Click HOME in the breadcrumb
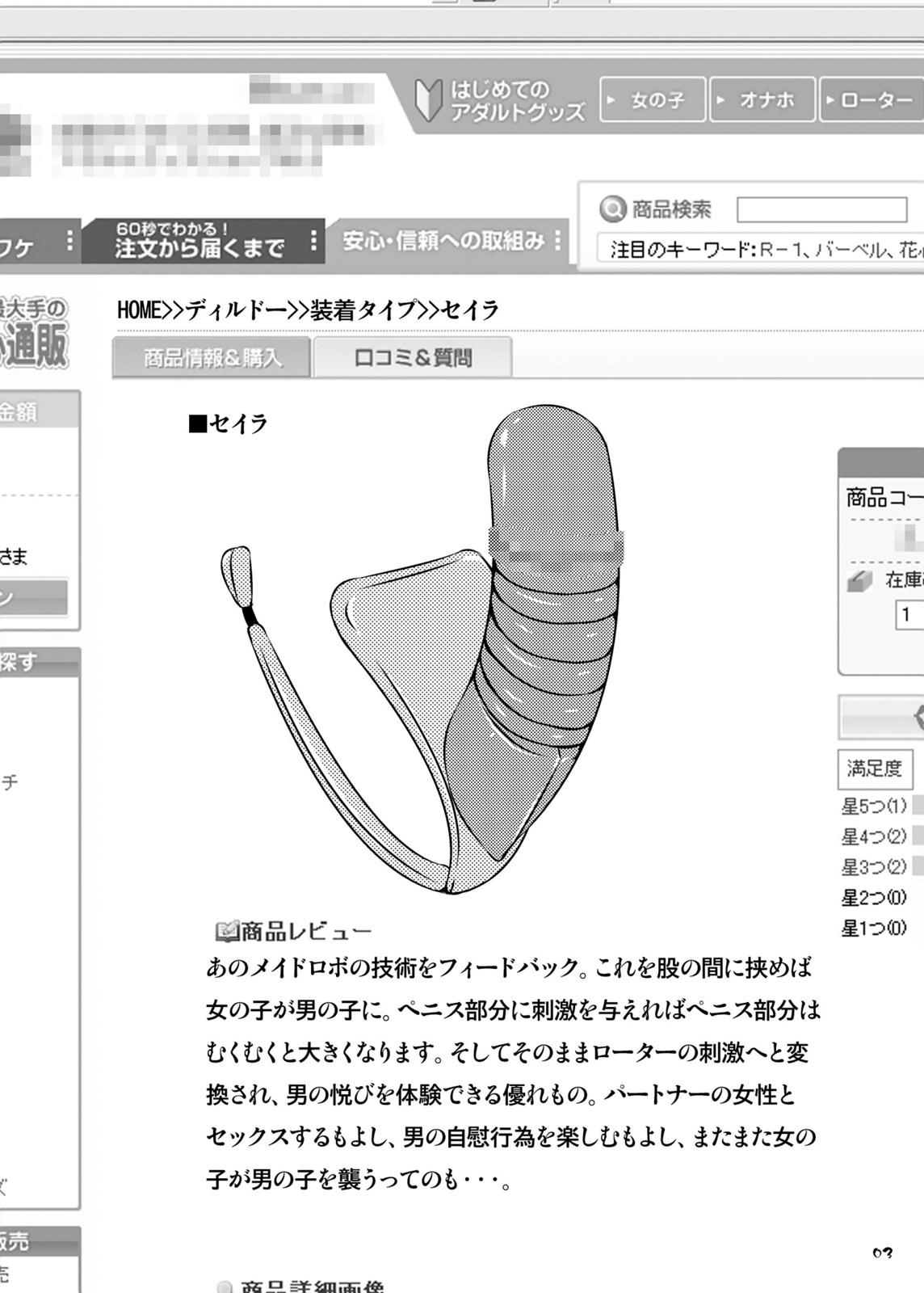Viewport: 924px width, 1293px height. pyautogui.click(x=139, y=310)
